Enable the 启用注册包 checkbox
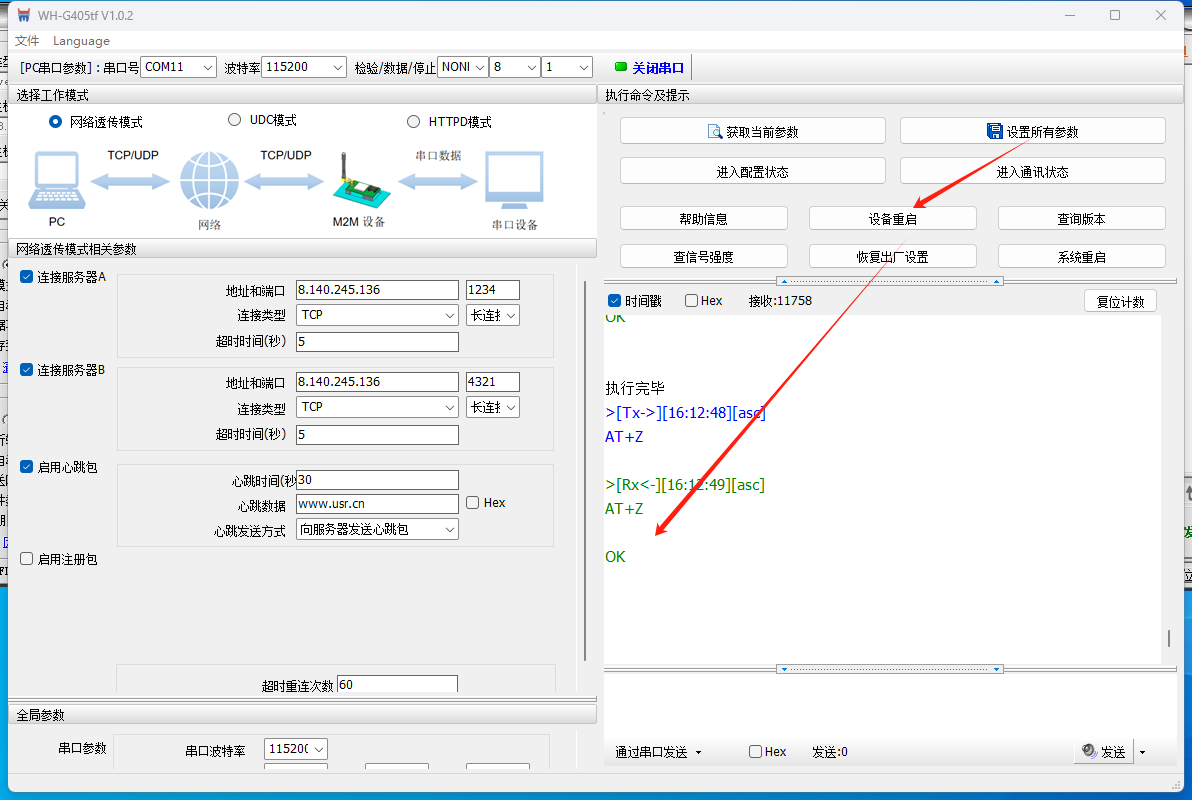 tap(27, 559)
